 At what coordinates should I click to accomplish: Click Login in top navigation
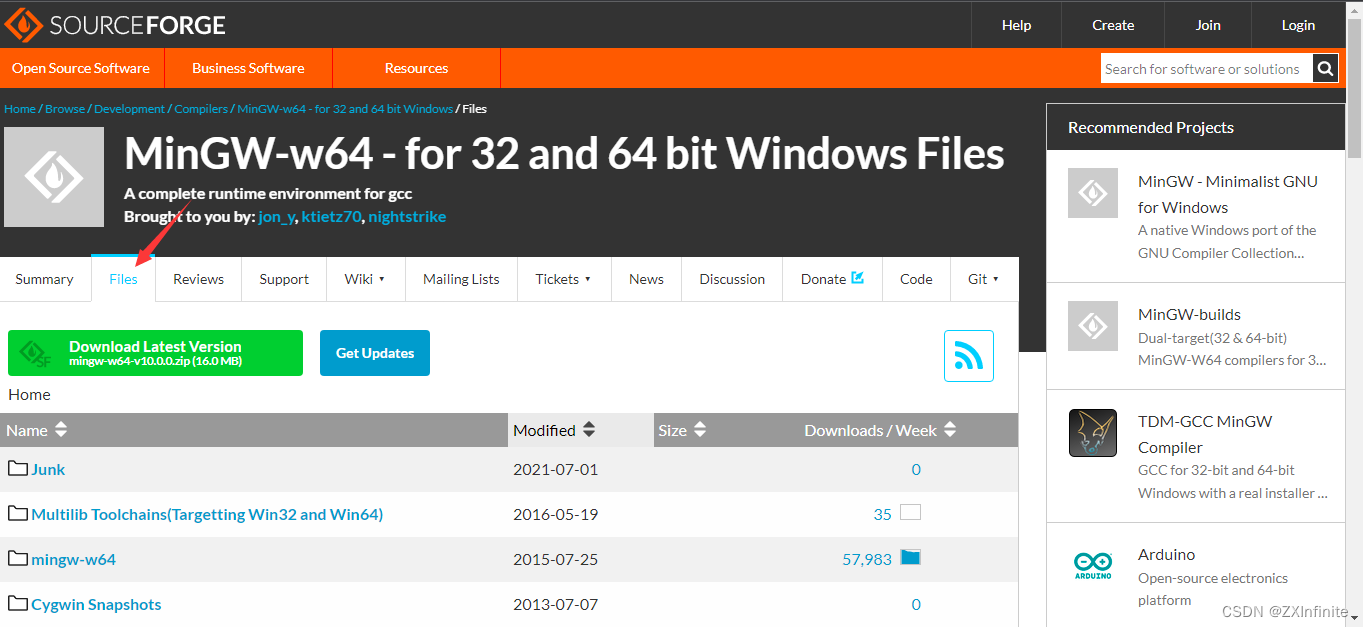point(1299,25)
